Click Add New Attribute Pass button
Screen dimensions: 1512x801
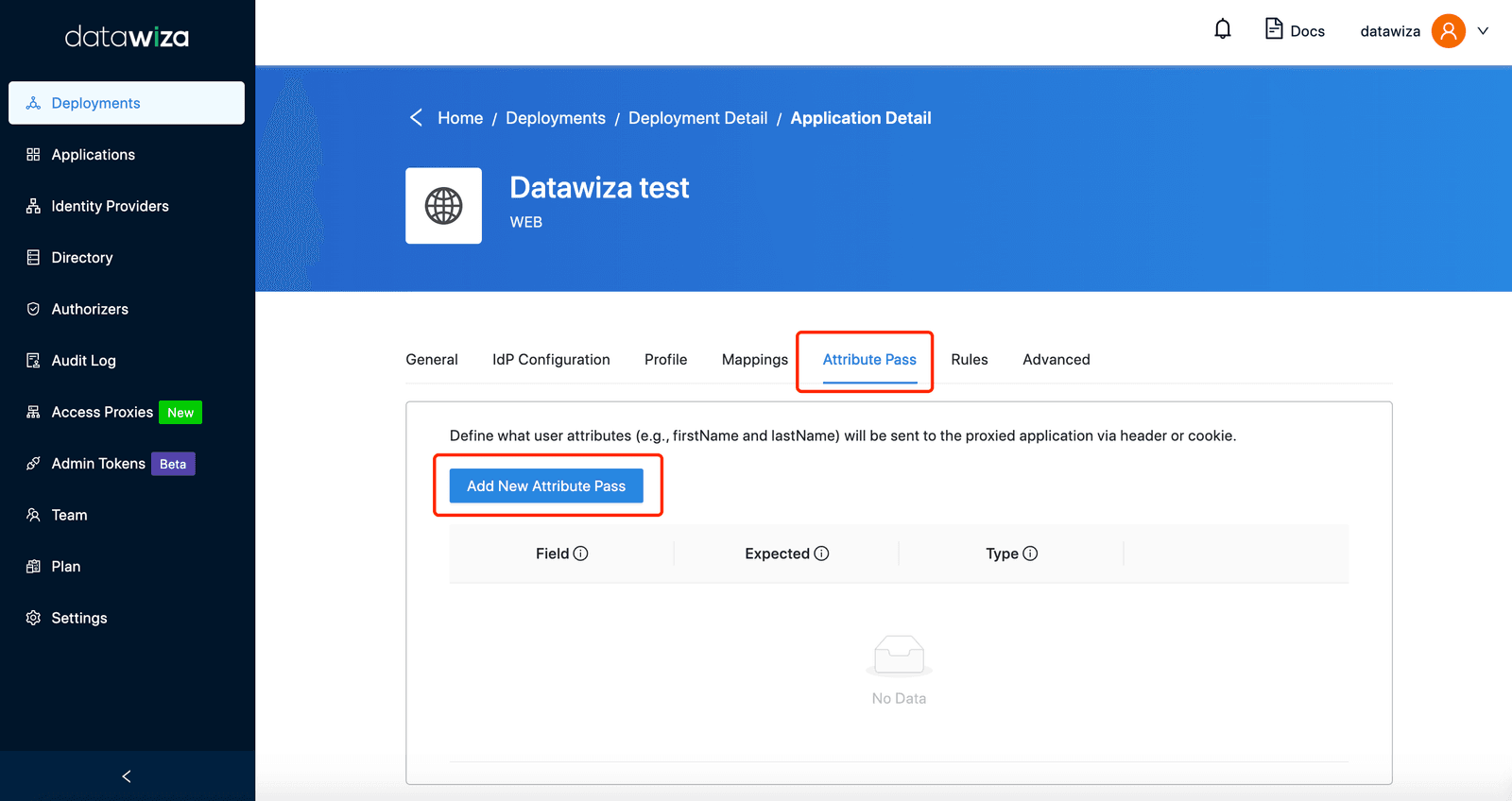pyautogui.click(x=546, y=486)
